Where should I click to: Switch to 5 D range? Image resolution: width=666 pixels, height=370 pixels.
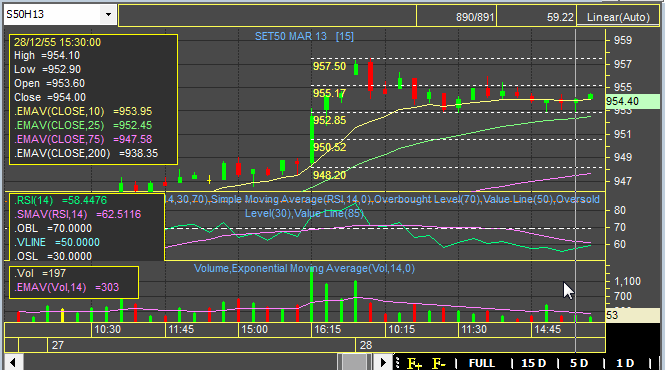pyautogui.click(x=579, y=364)
